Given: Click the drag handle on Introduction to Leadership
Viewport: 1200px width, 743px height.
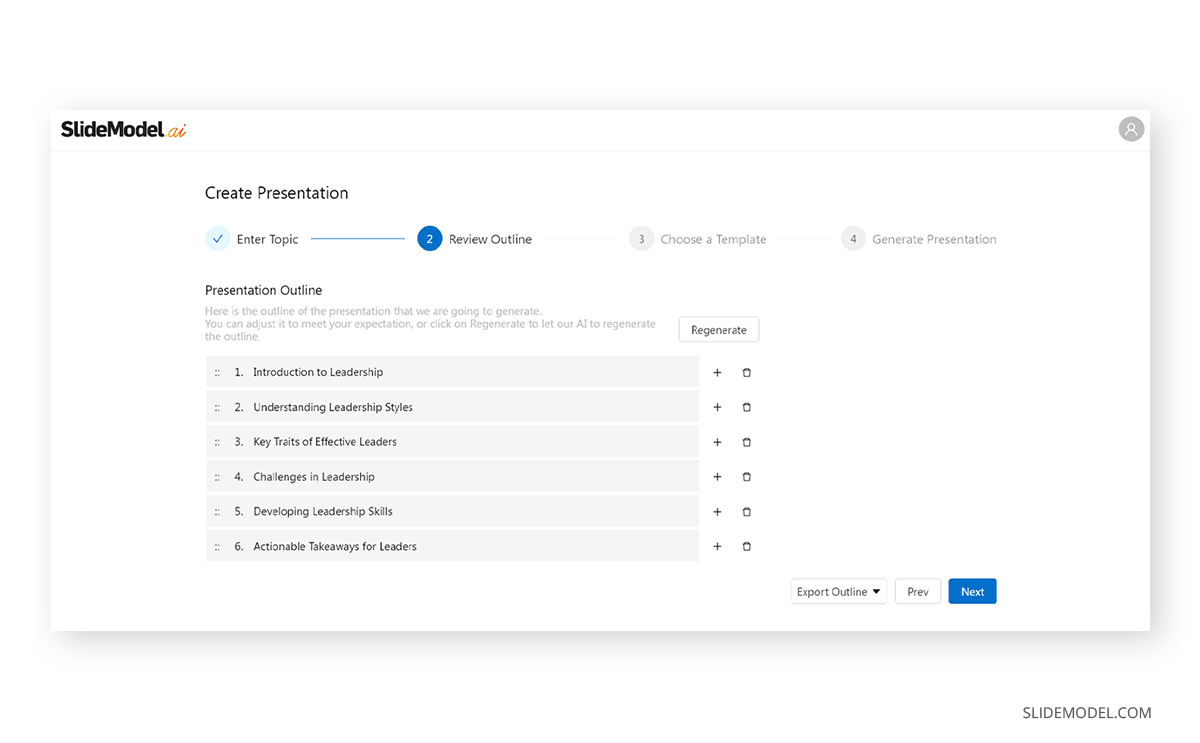Looking at the screenshot, I should click(x=218, y=371).
